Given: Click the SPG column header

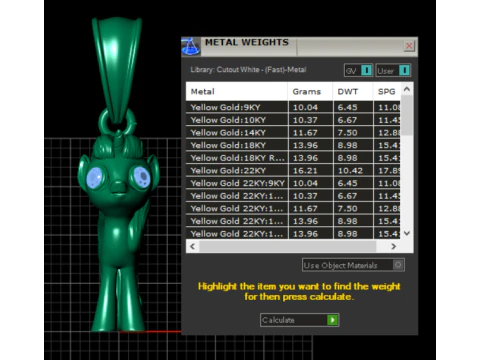Looking at the screenshot, I should point(387,91).
